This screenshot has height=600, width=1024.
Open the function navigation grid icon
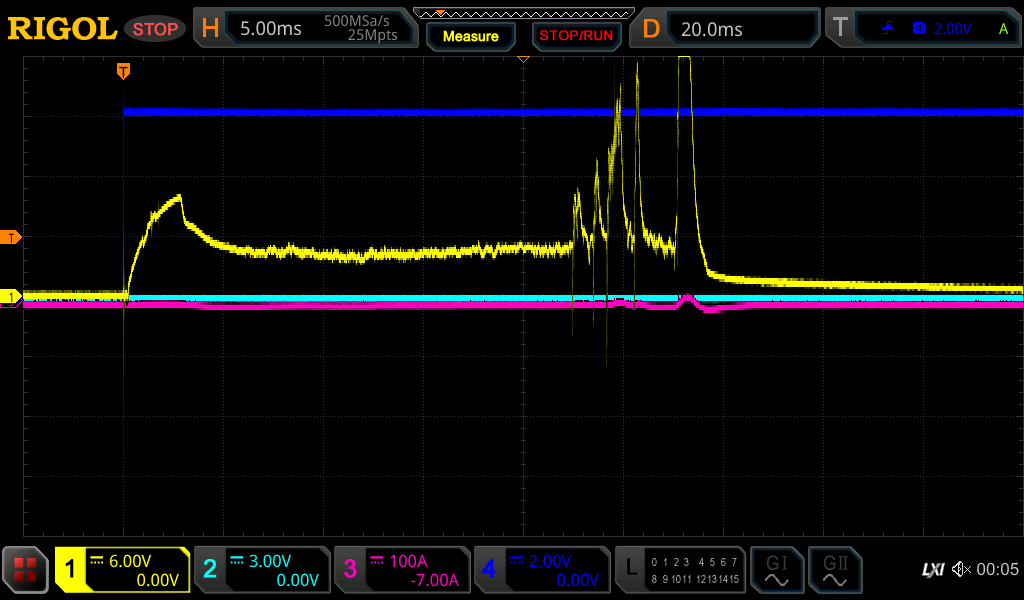click(26, 570)
